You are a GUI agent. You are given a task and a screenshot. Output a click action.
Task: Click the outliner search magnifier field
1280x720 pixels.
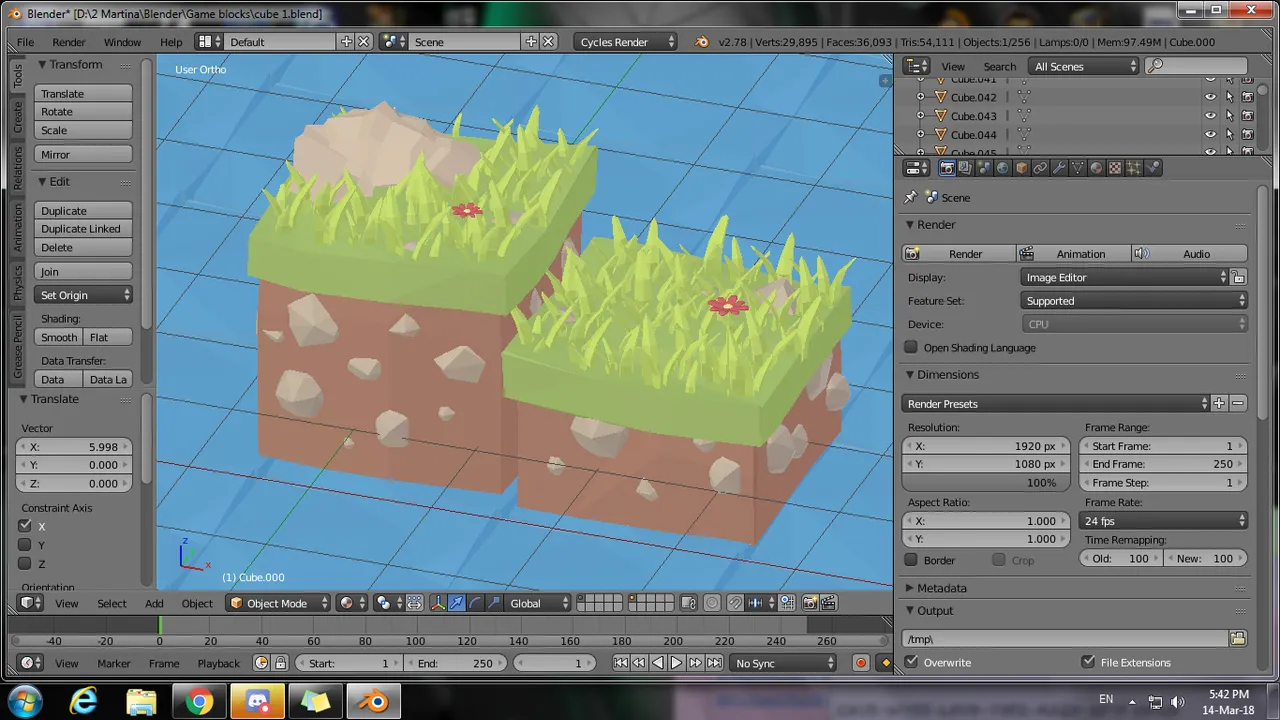point(1196,66)
